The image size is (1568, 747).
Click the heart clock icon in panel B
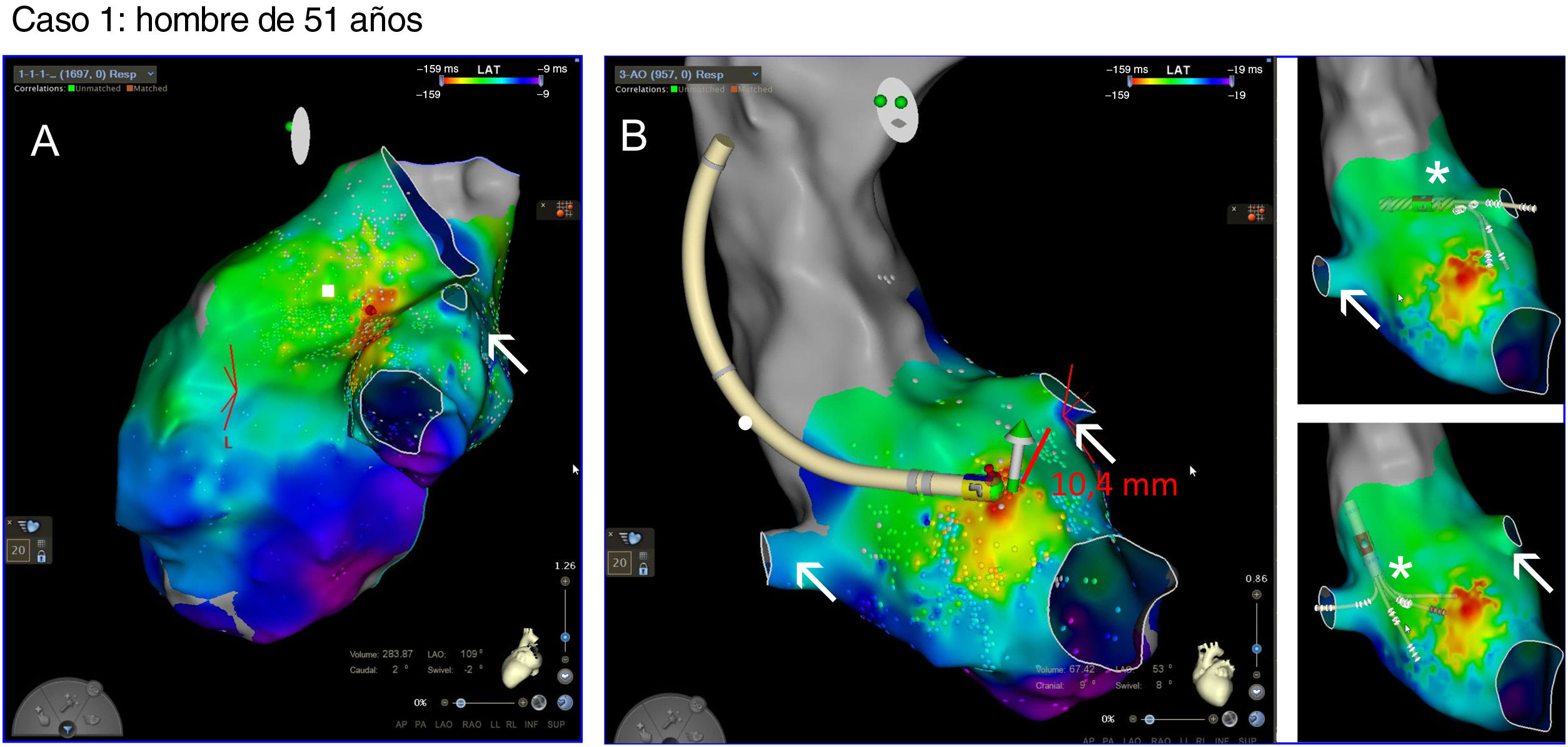pyautogui.click(x=1256, y=719)
